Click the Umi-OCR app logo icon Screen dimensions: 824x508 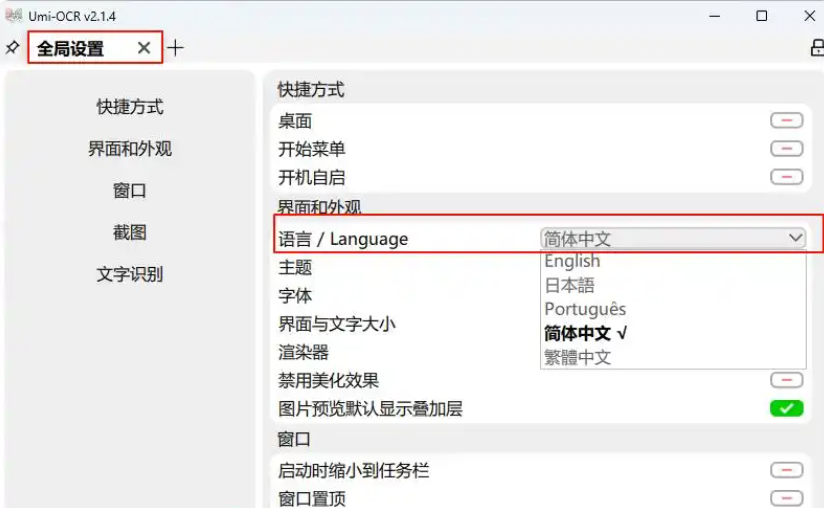point(14,16)
